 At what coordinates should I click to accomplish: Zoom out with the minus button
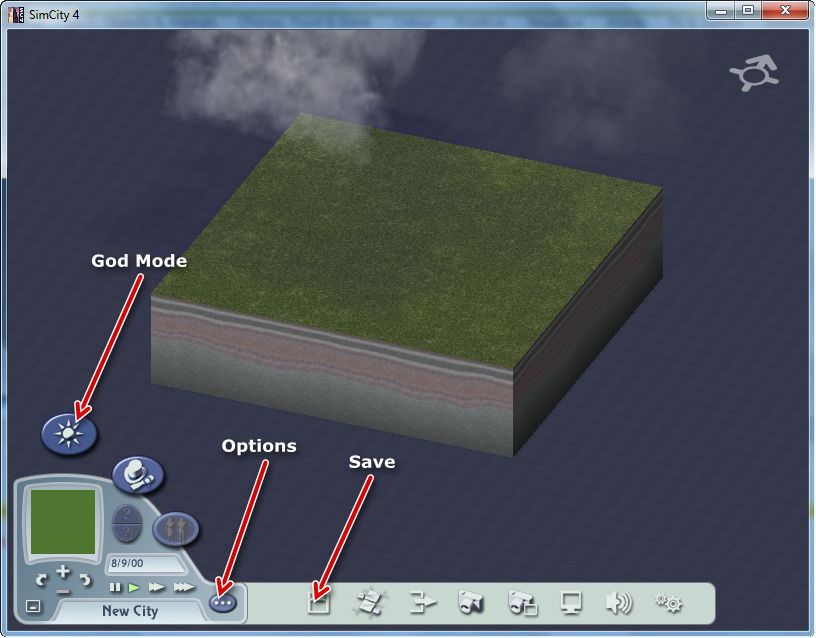(62, 592)
